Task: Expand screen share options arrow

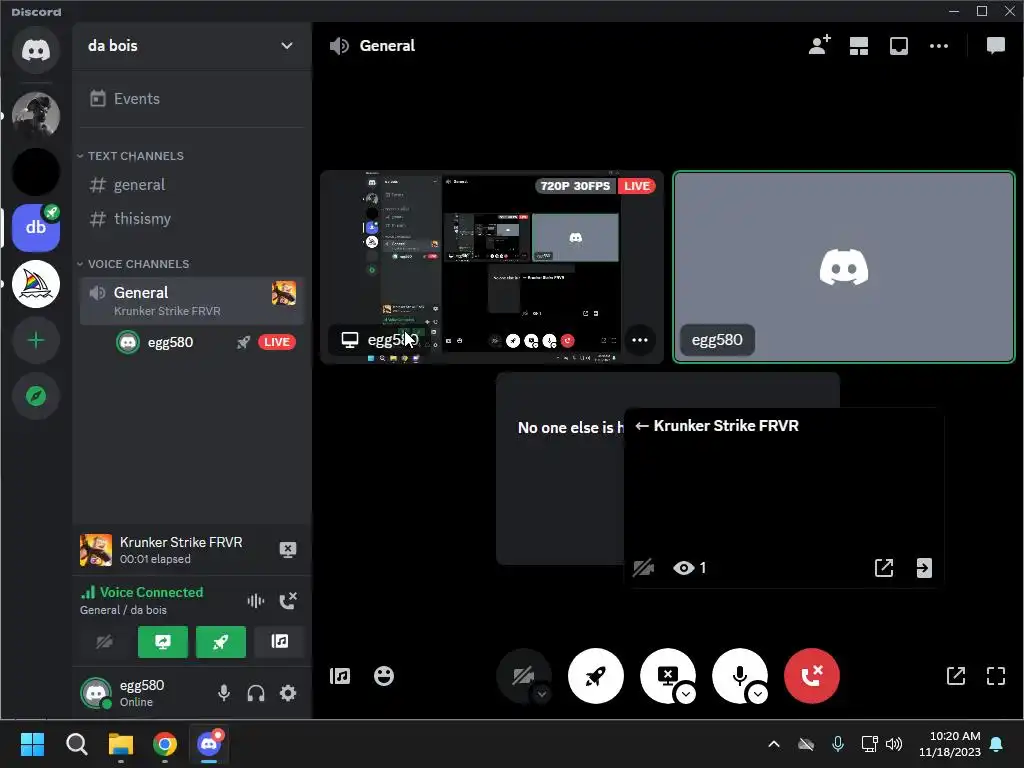Action: pos(686,694)
